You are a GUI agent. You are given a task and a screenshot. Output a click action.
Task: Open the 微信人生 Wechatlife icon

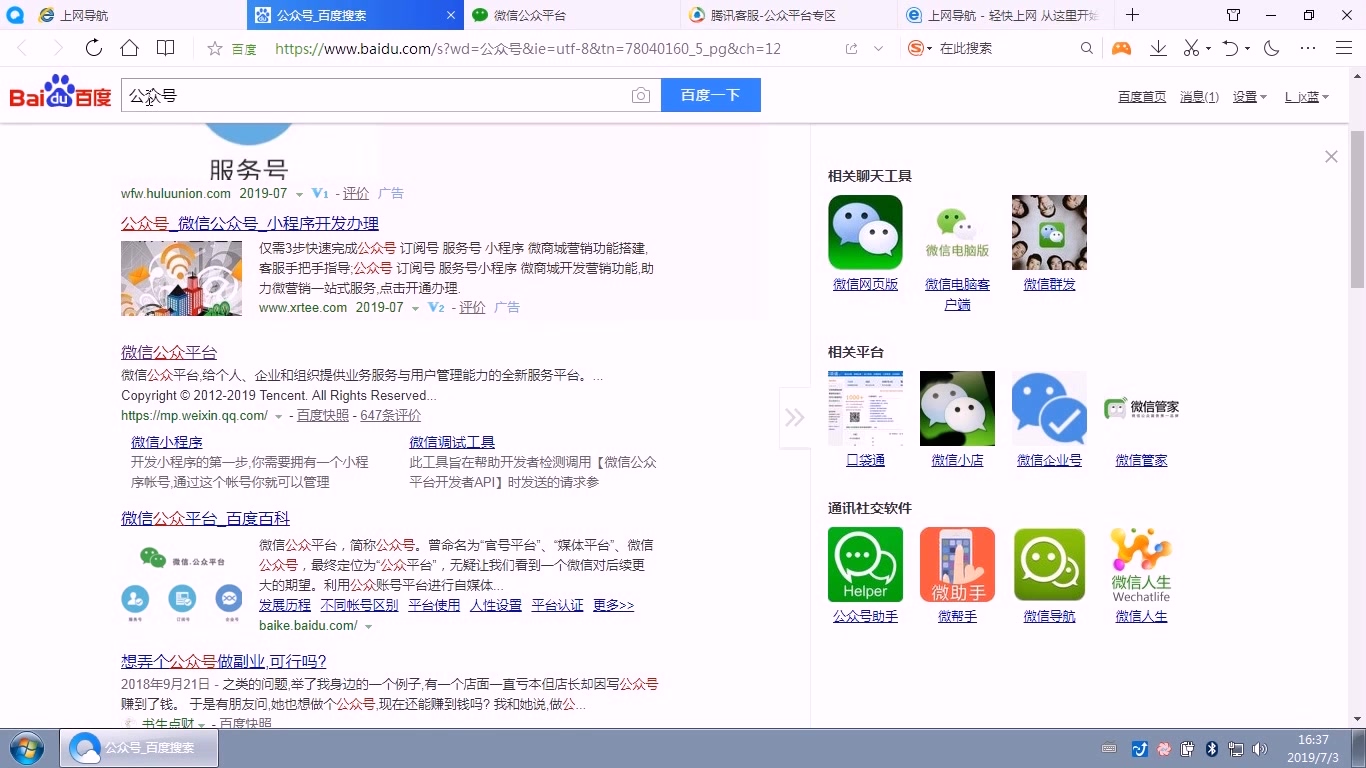(x=1141, y=564)
